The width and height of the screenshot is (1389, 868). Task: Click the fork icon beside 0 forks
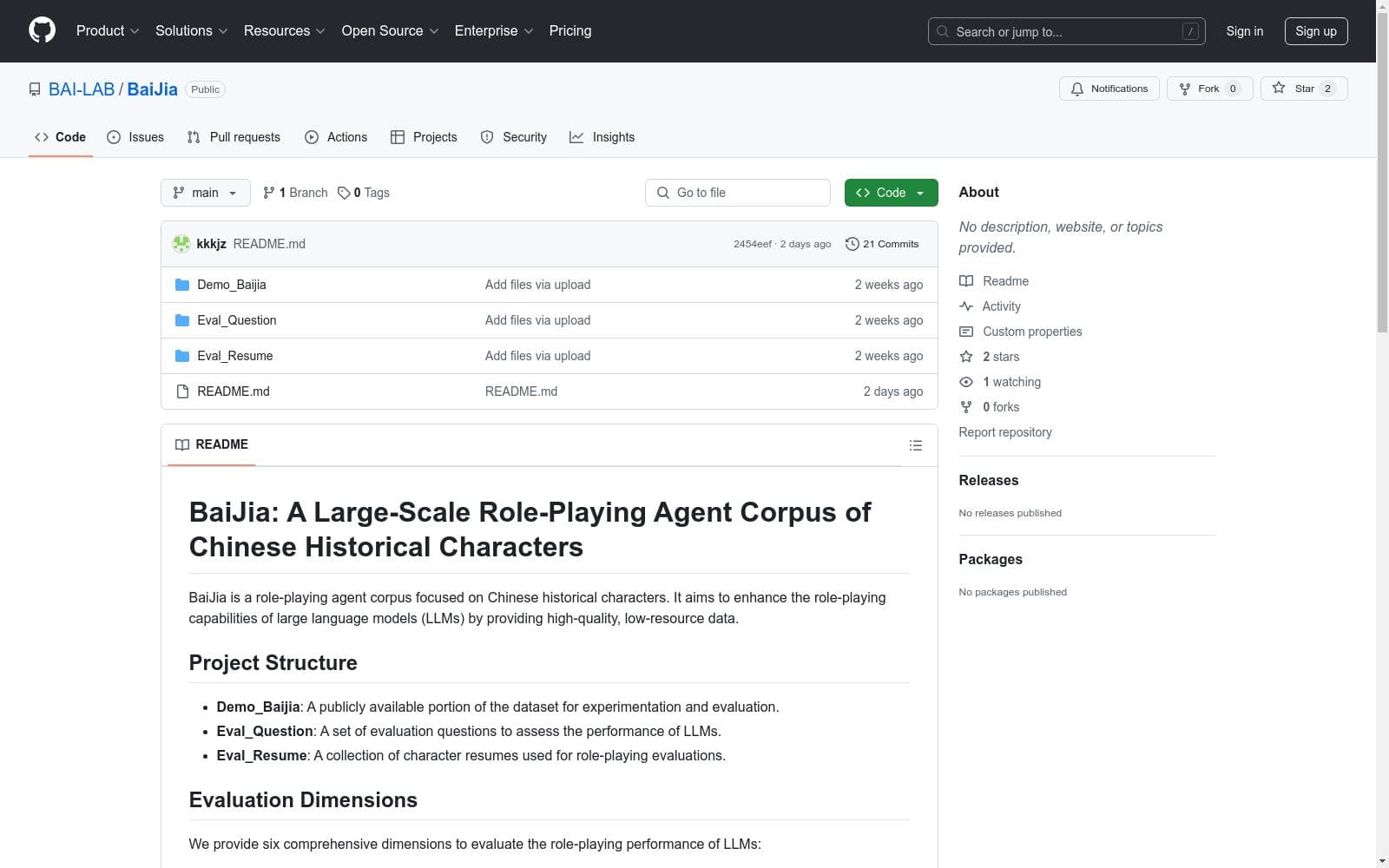[966, 407]
